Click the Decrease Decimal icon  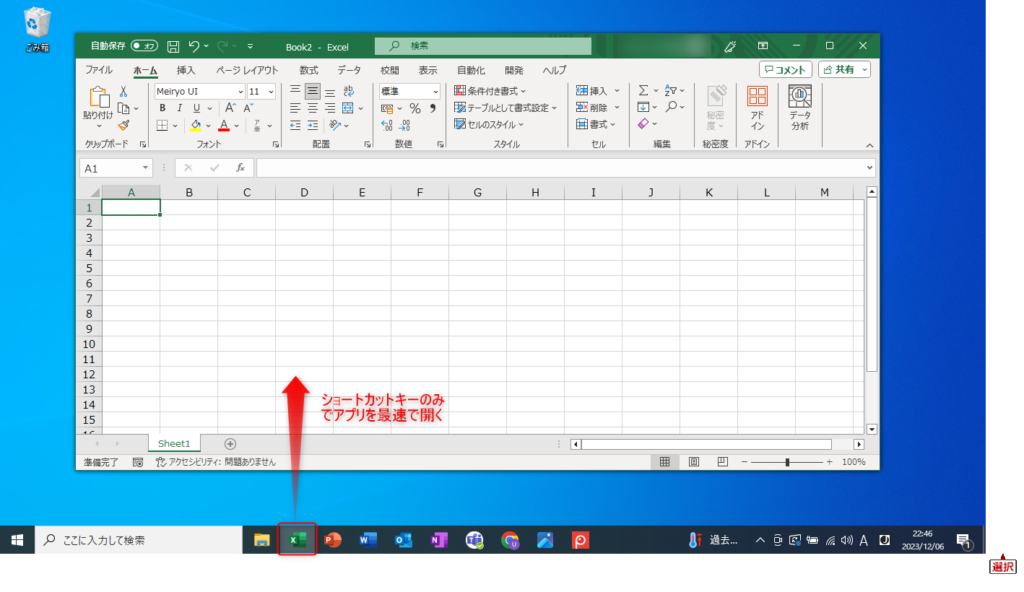[x=405, y=125]
